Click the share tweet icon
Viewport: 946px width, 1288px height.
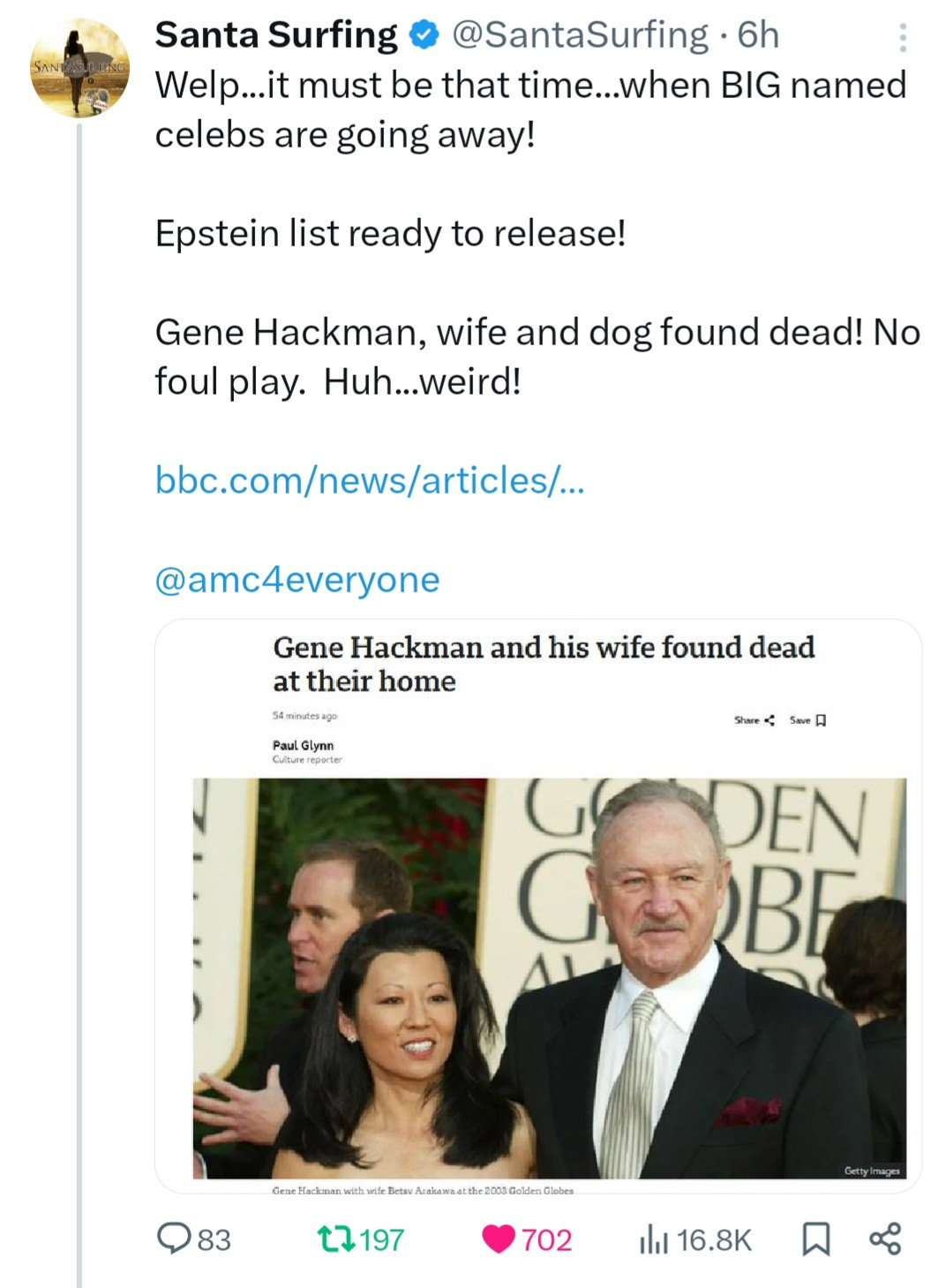tap(885, 1239)
